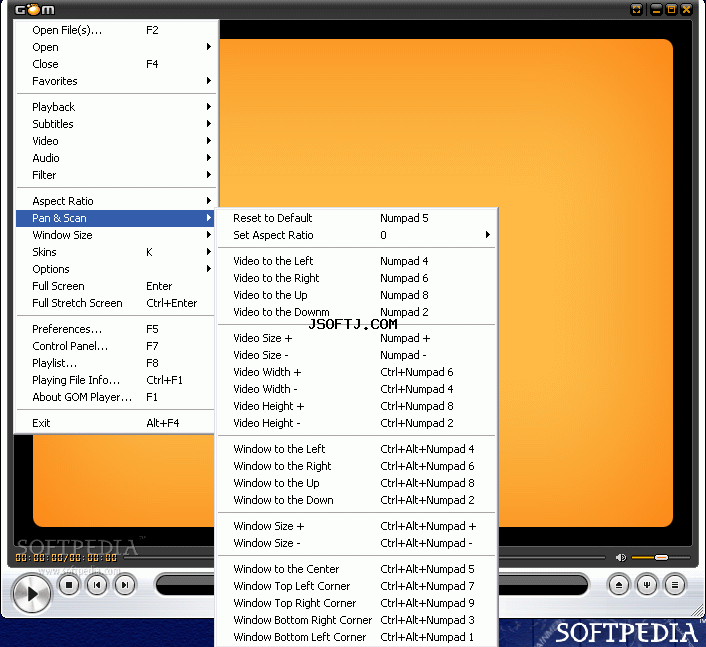Select Video Size + item

point(357,338)
